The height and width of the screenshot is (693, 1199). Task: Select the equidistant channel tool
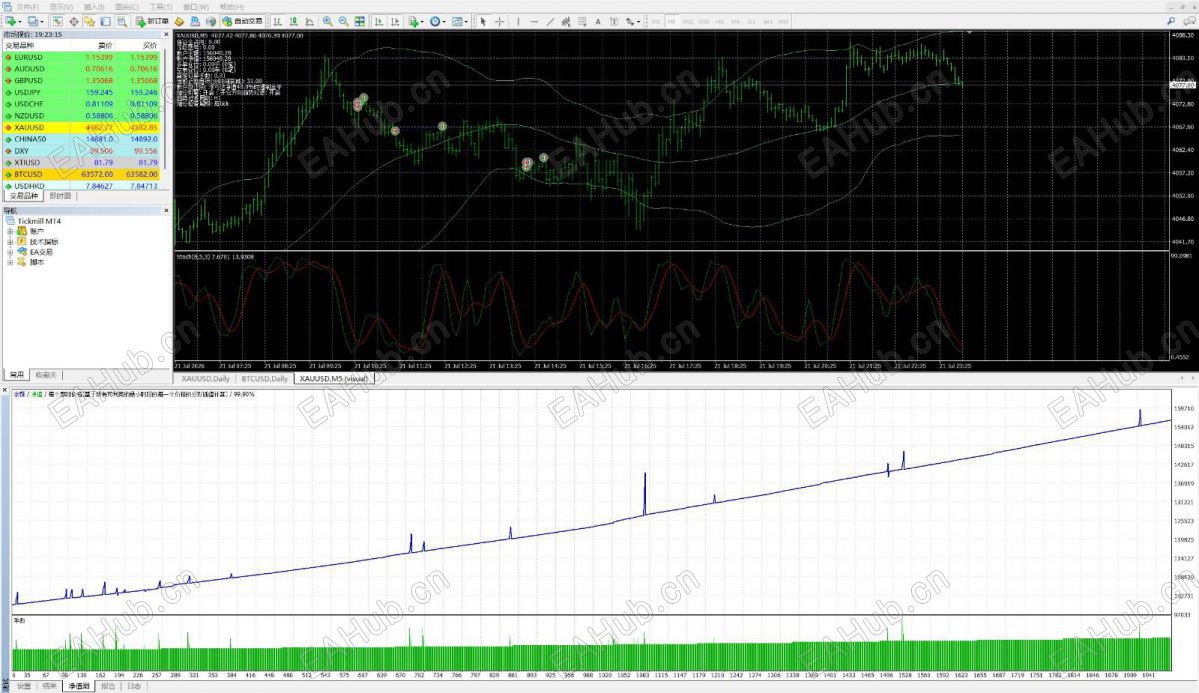point(566,21)
